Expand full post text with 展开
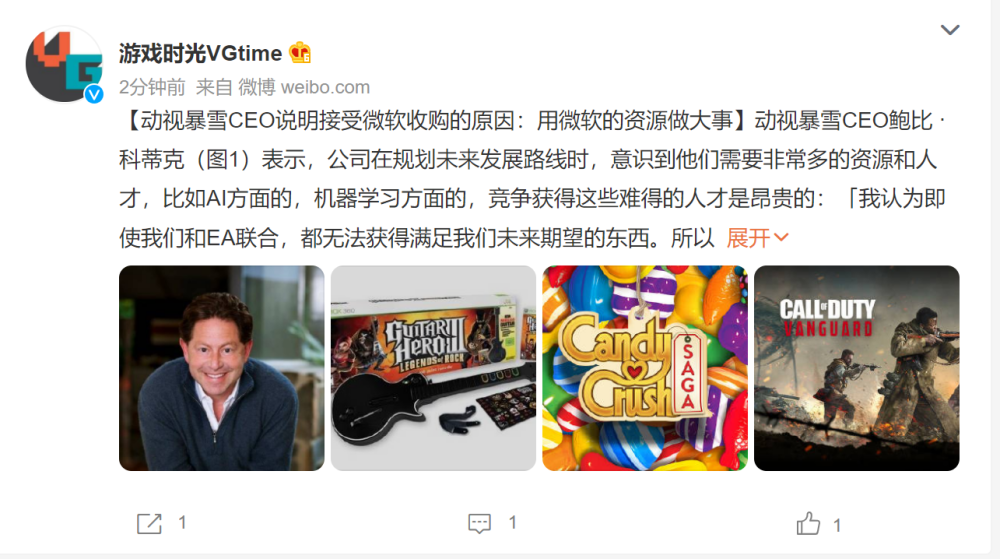This screenshot has height=559, width=1000. tap(748, 238)
